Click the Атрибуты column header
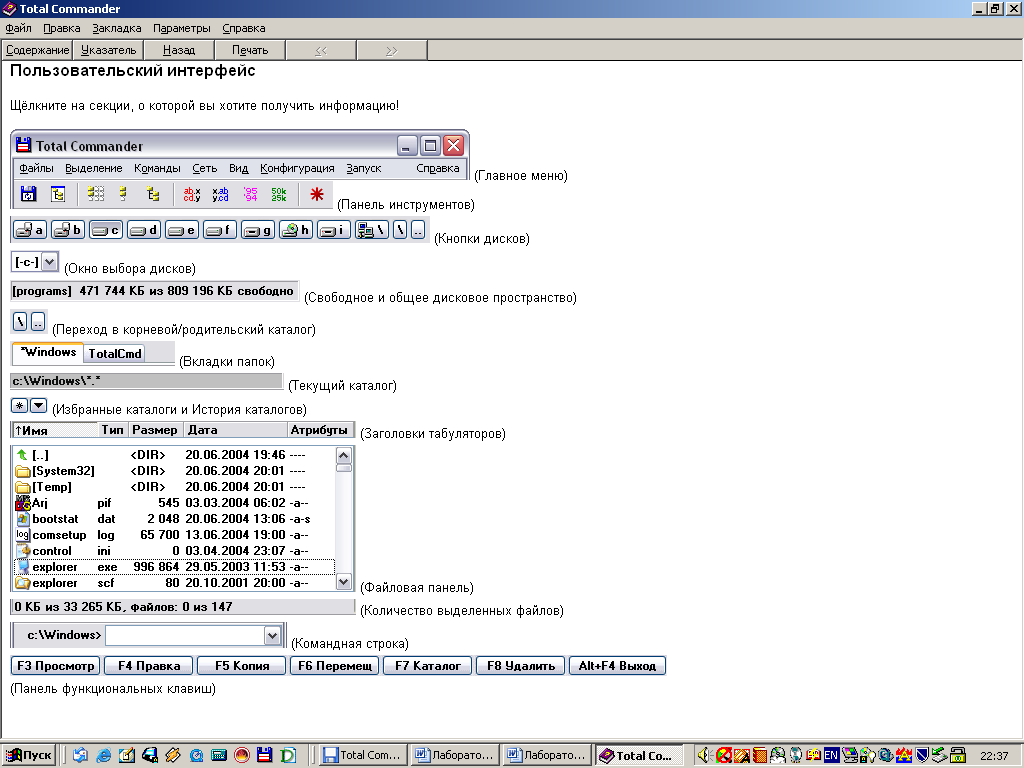 pos(320,430)
